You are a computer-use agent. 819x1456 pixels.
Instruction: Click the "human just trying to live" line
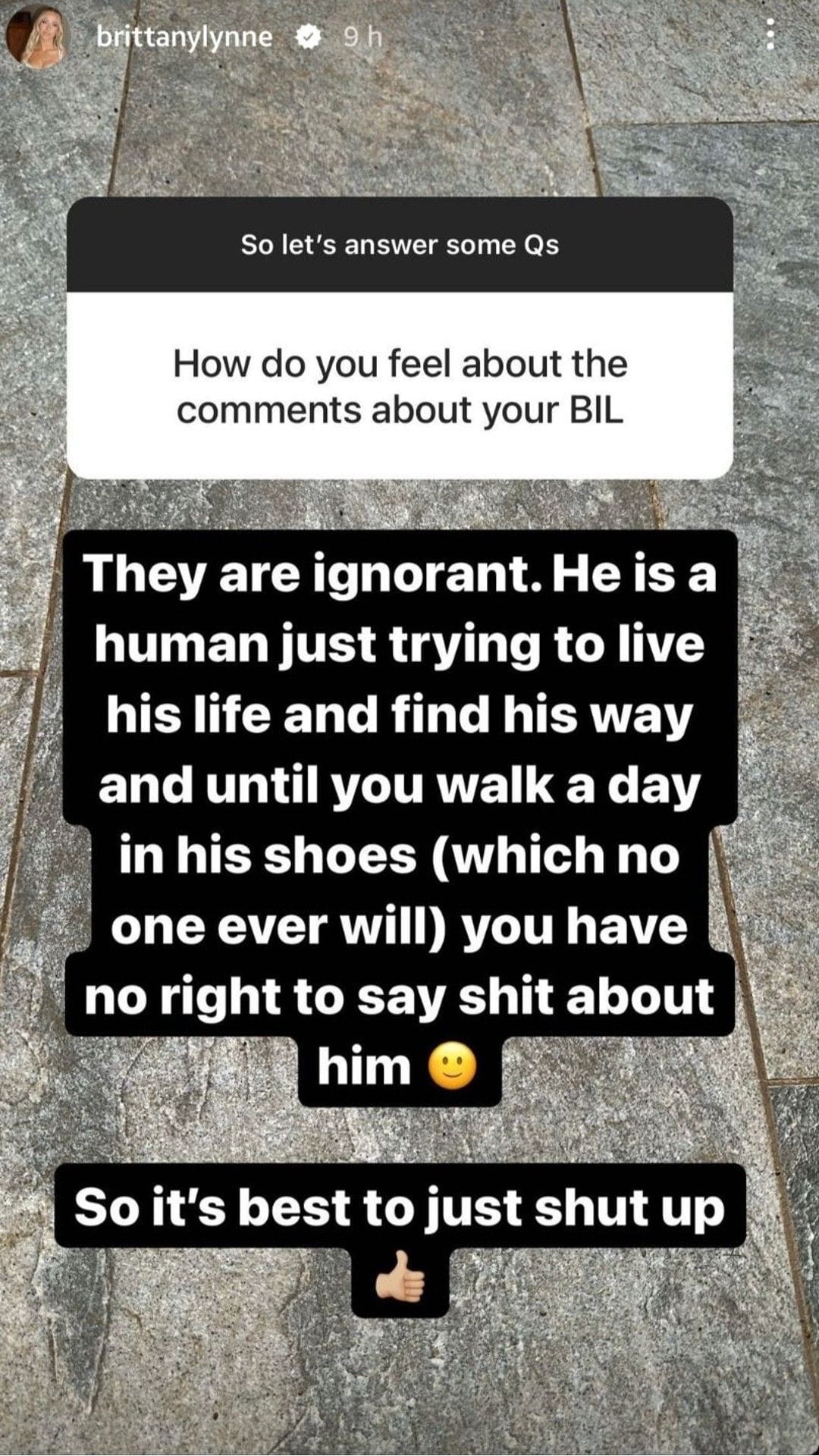point(400,645)
